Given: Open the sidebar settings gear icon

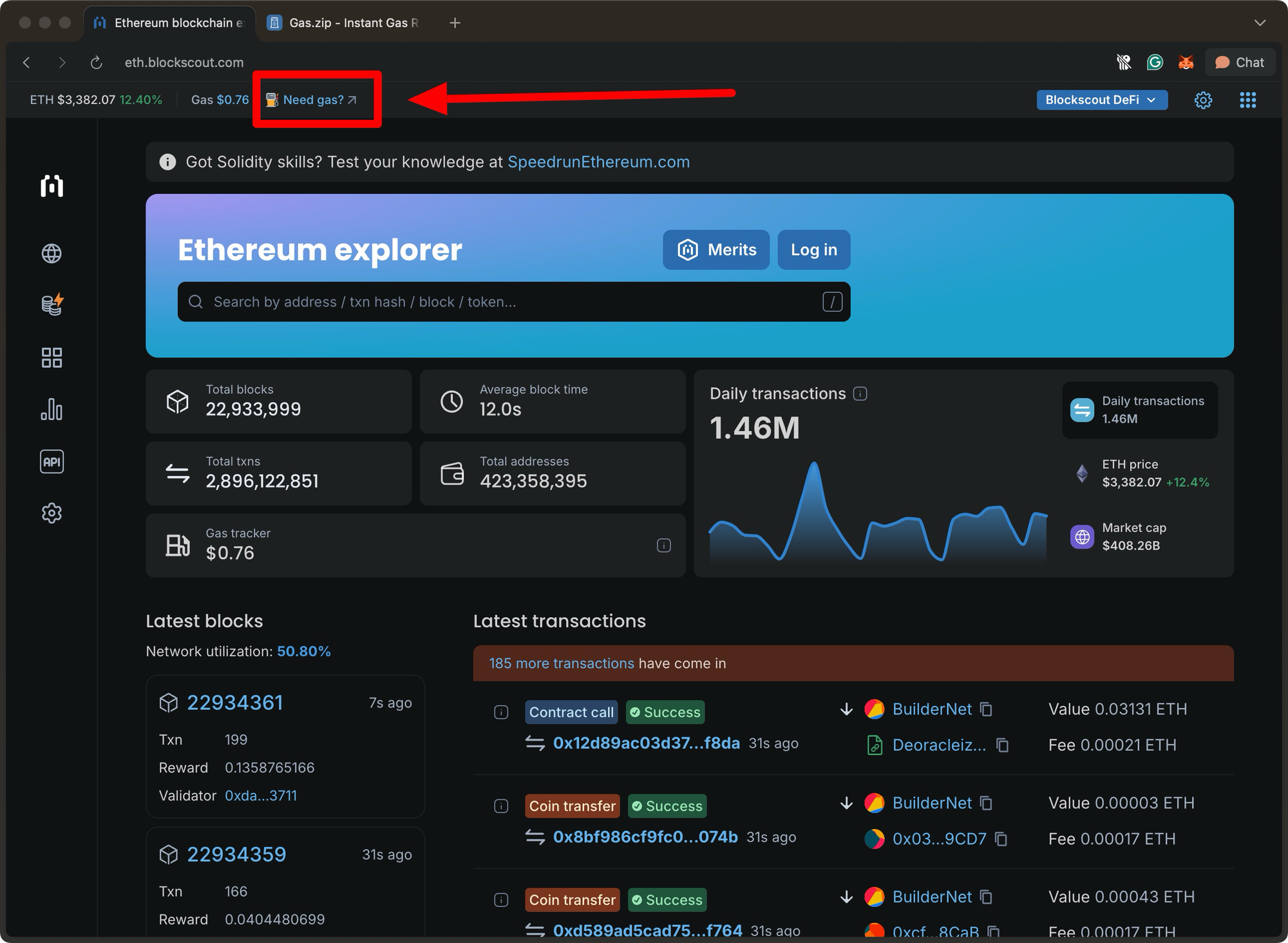Looking at the screenshot, I should [52, 513].
